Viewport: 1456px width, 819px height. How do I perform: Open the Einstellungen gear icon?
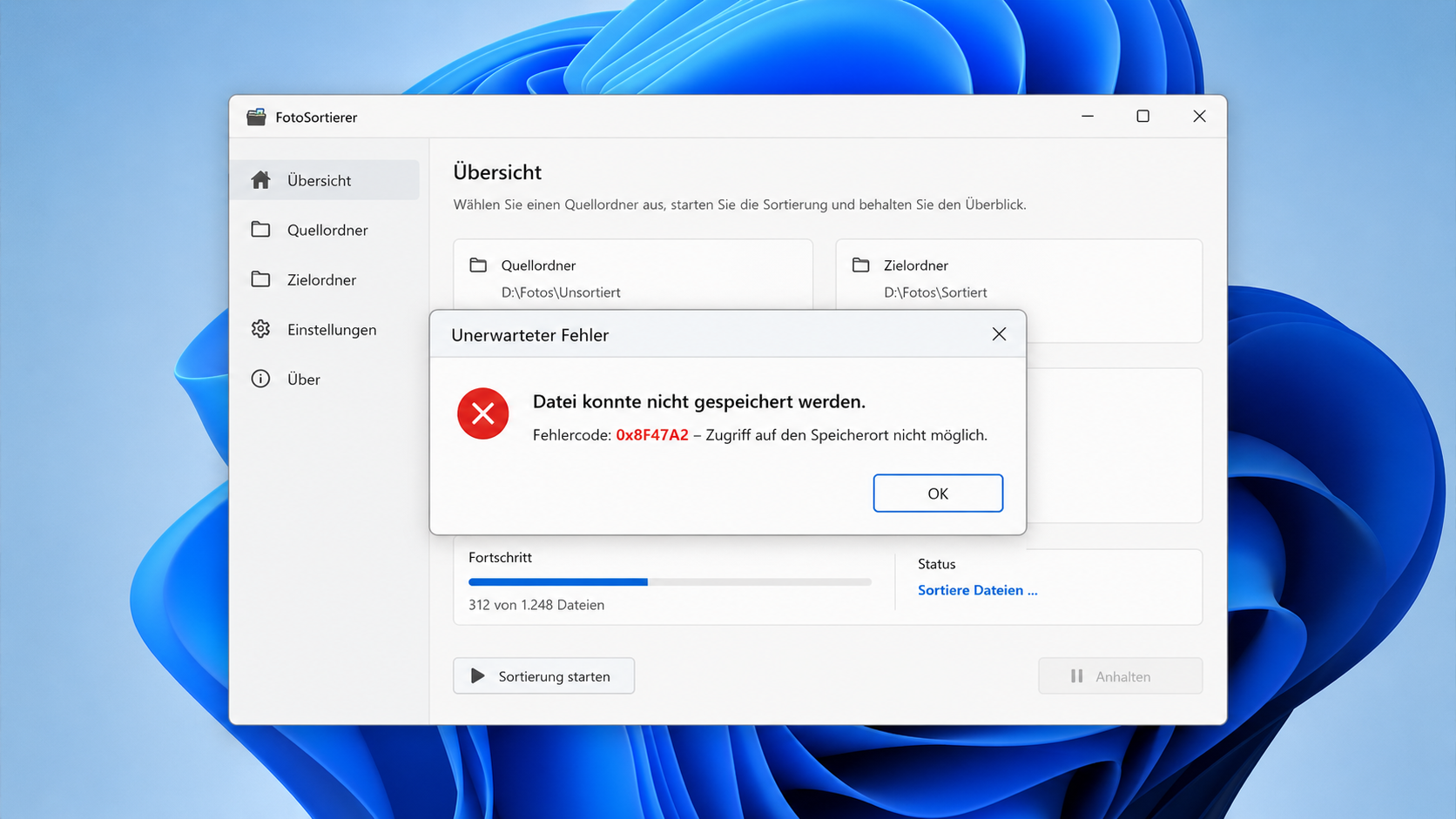point(260,329)
